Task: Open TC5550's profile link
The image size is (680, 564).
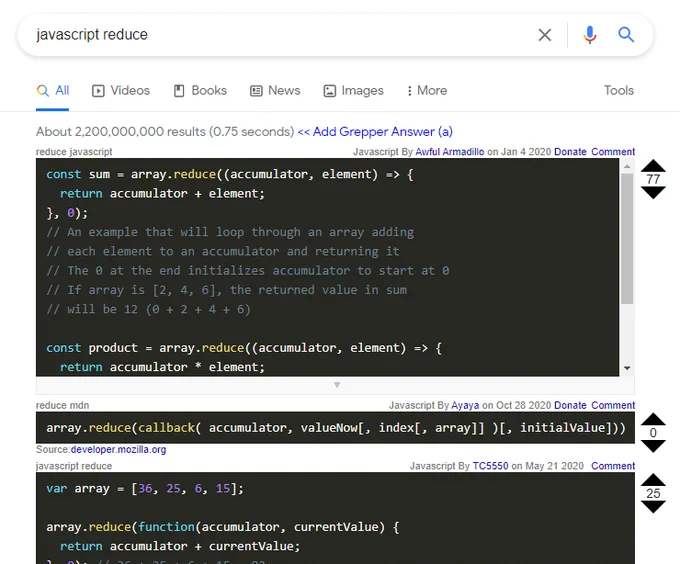Action: point(490,466)
